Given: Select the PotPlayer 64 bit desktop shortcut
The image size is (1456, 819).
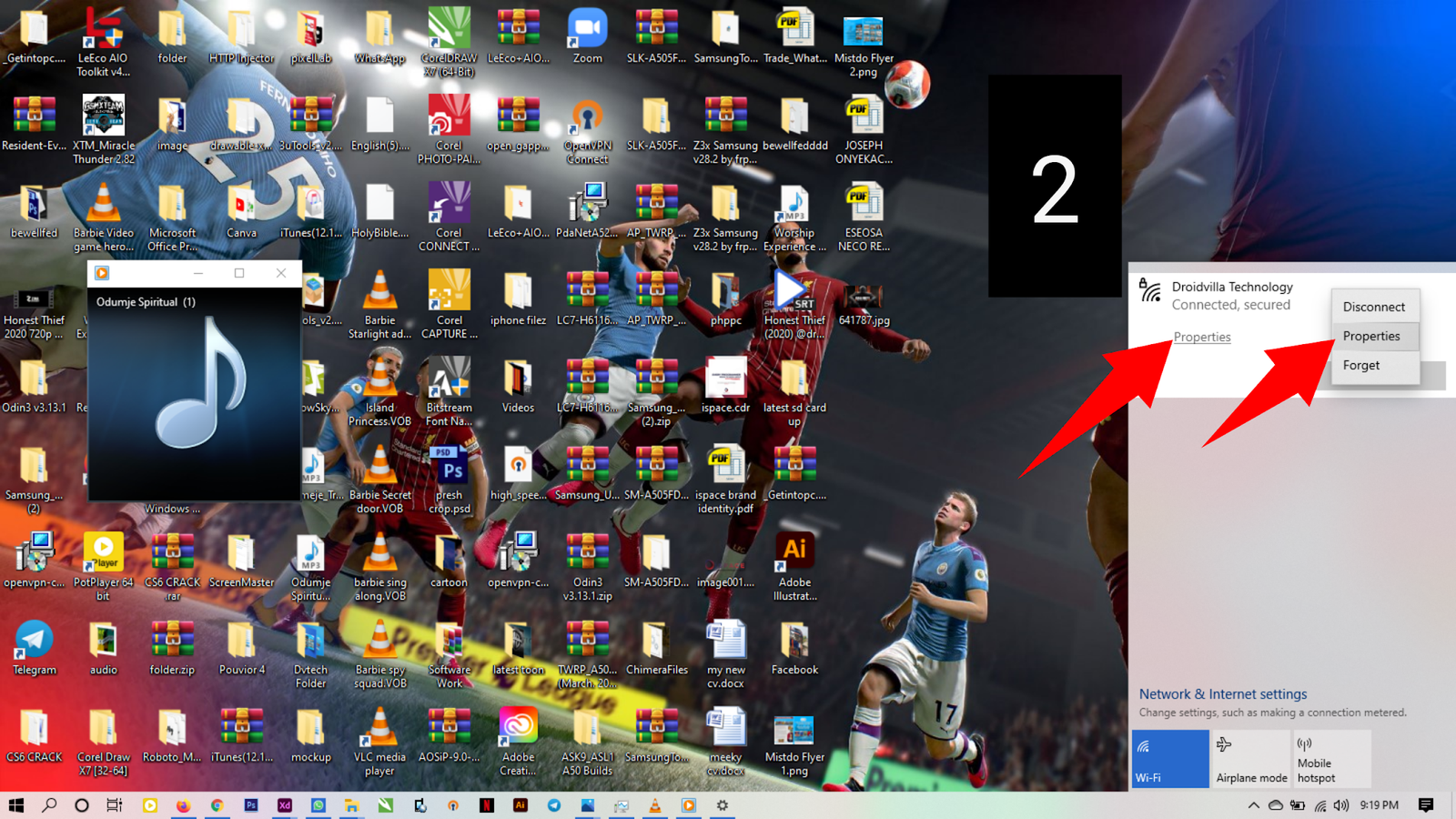Looking at the screenshot, I should [x=103, y=567].
